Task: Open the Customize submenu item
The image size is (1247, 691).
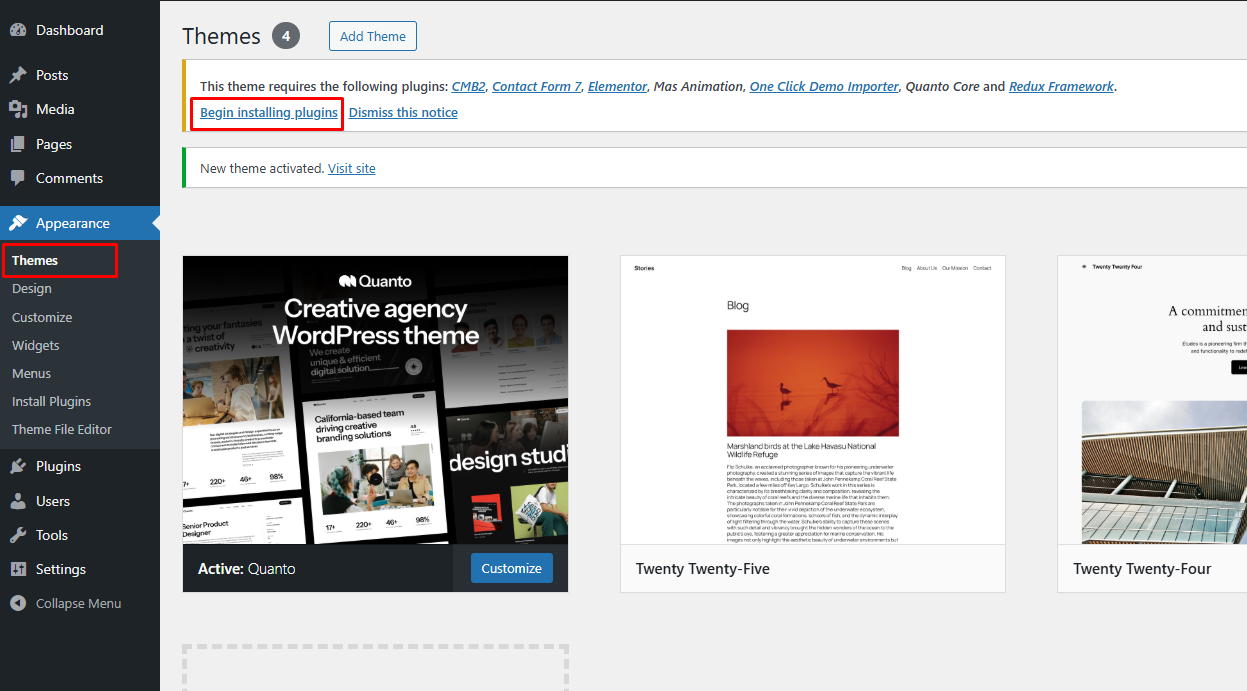Action: [42, 317]
